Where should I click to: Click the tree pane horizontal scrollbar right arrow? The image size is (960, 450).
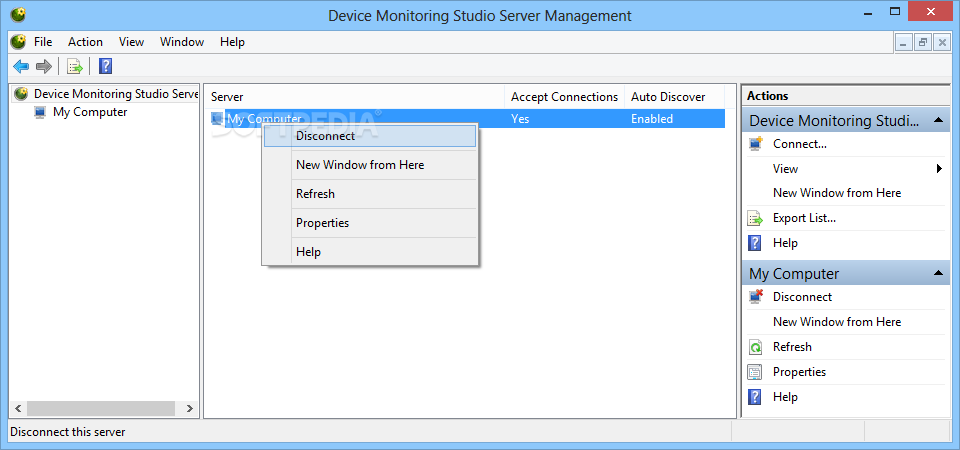(x=190, y=408)
